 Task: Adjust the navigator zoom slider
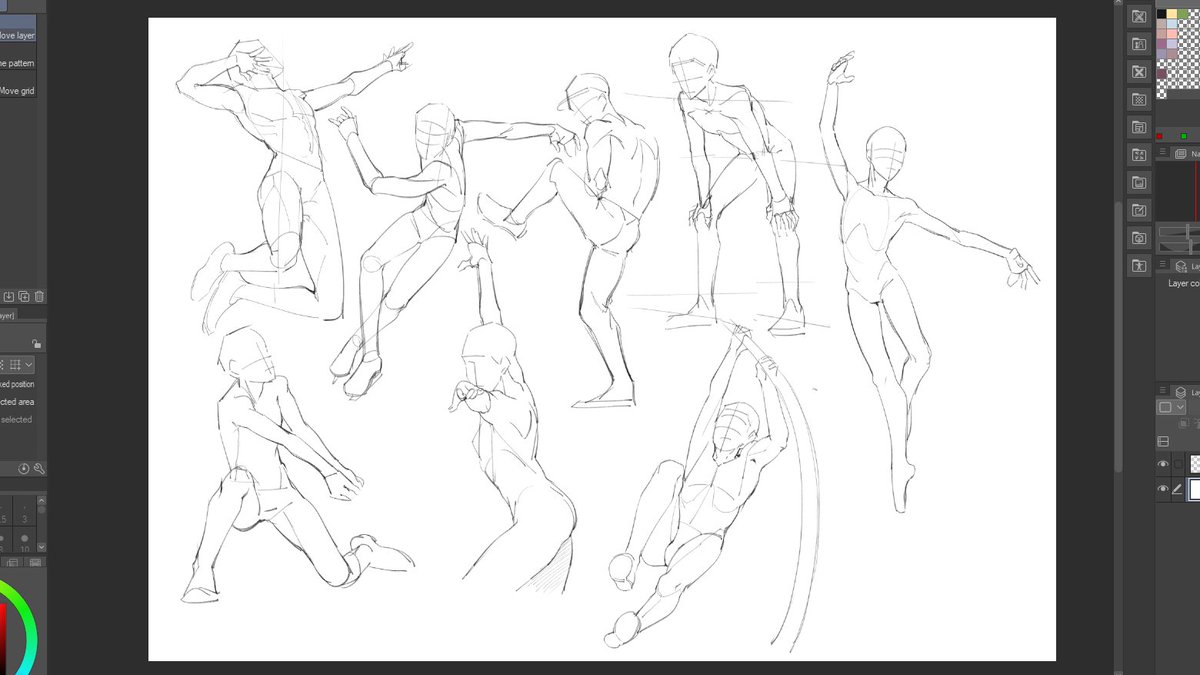1180,231
